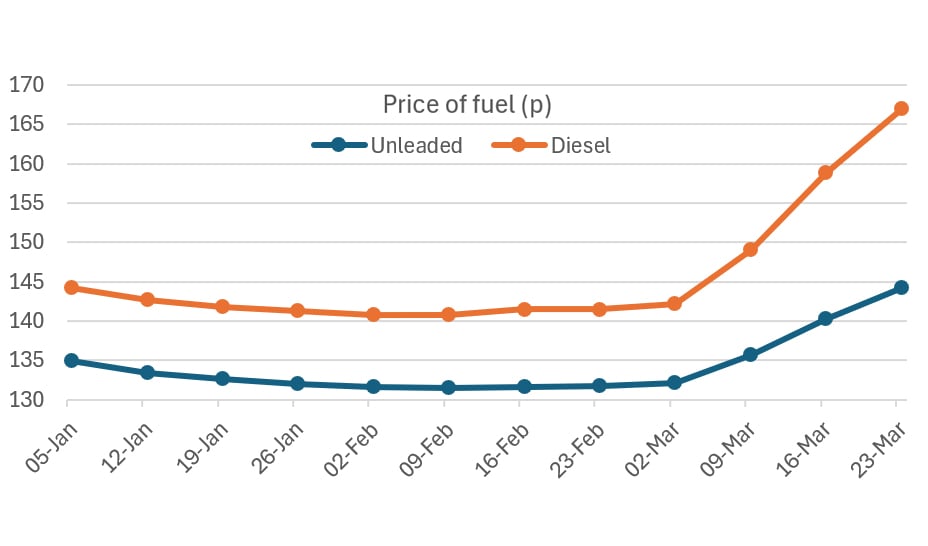Select the Unleaded data point for 23-Mar
This screenshot has height=546, width=928.
(x=901, y=287)
